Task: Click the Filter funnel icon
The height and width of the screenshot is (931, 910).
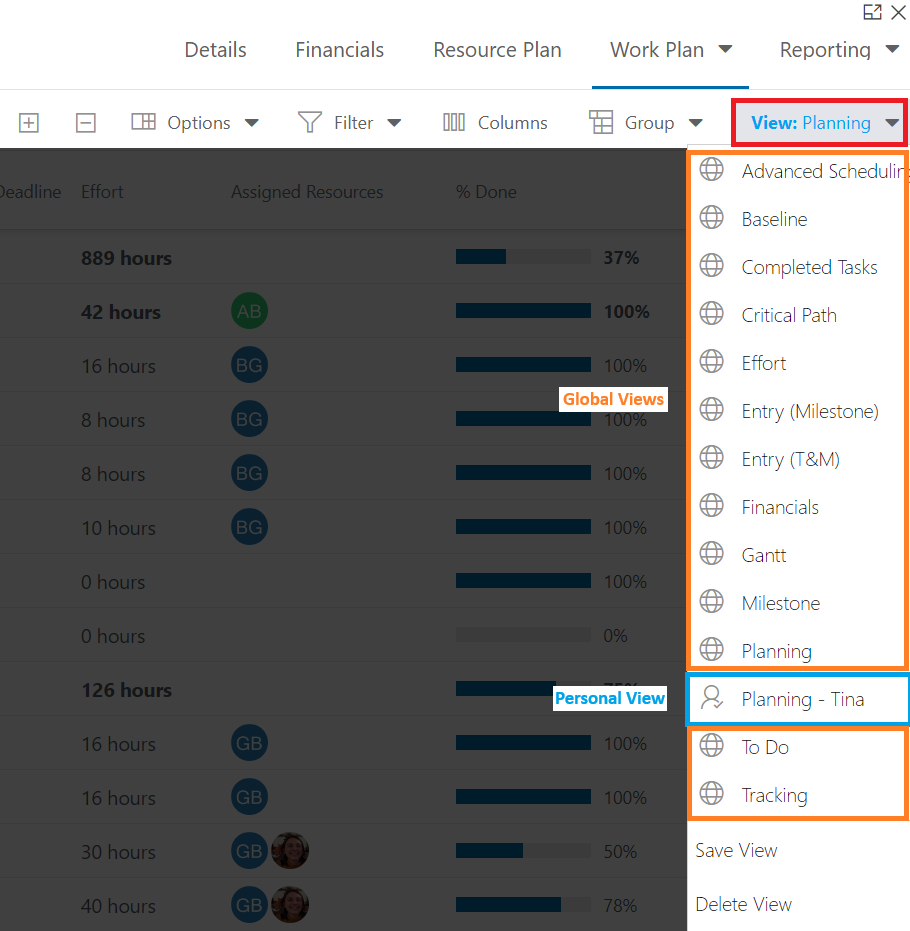Action: (309, 122)
